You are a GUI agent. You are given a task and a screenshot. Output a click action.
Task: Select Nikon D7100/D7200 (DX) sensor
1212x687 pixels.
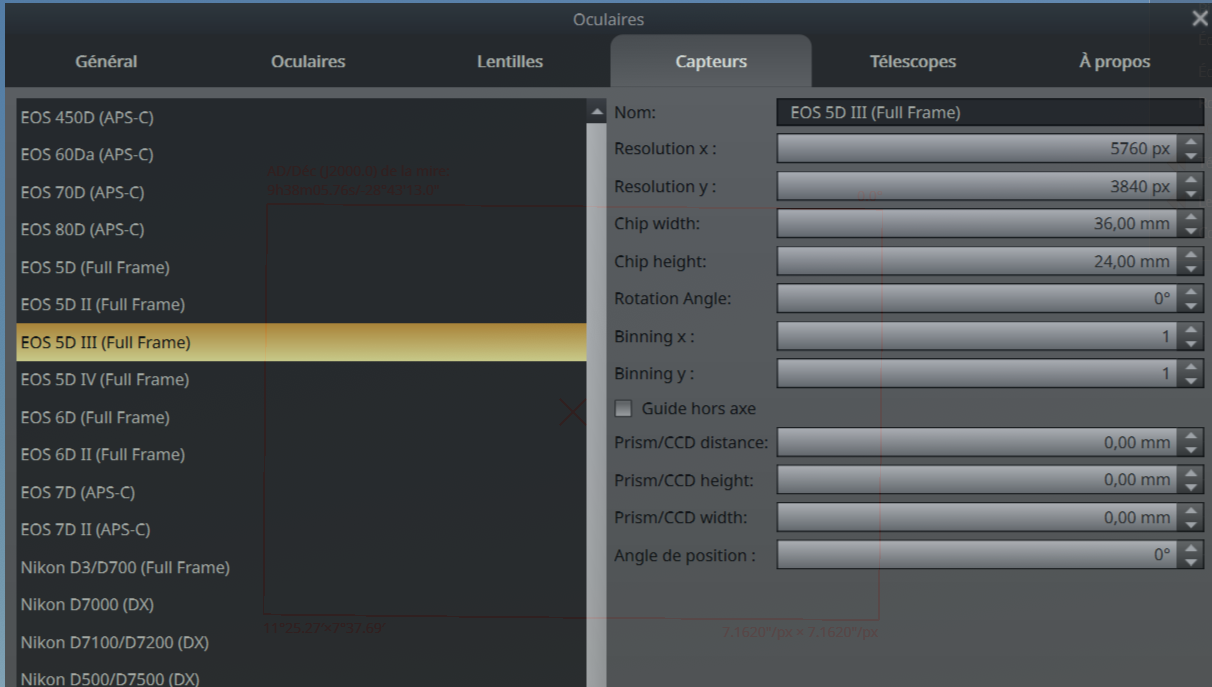pyautogui.click(x=301, y=642)
